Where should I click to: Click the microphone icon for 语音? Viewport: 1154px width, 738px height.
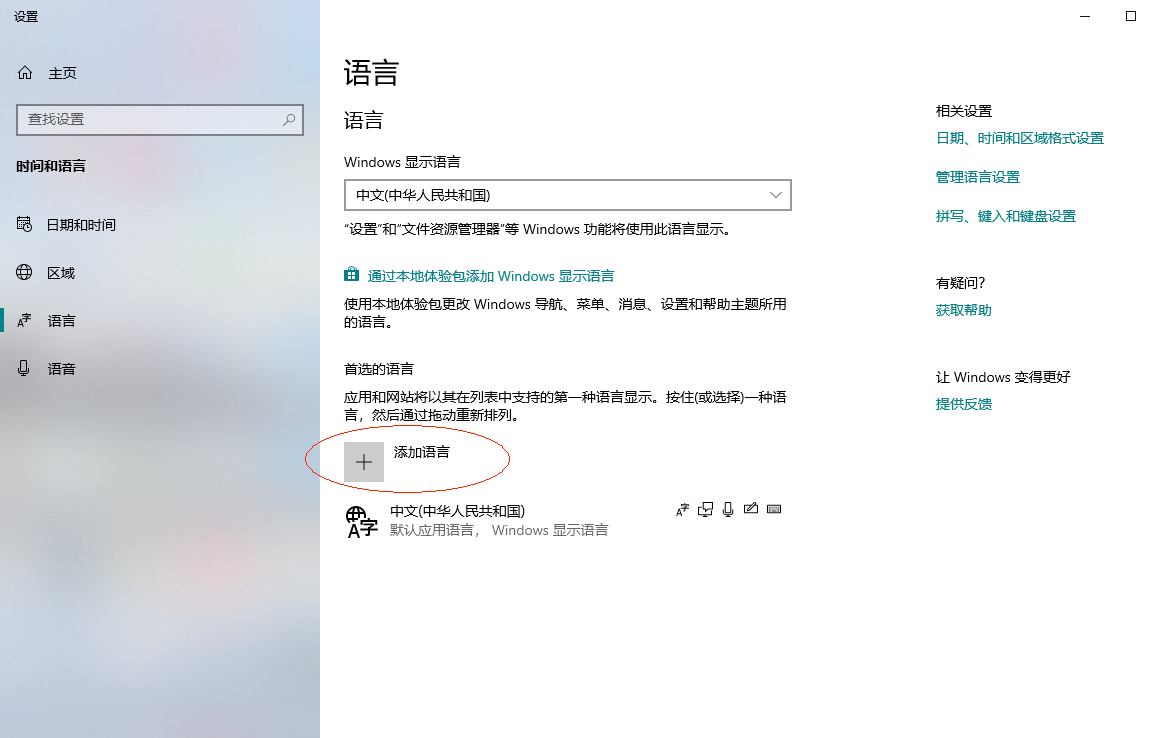(x=24, y=368)
